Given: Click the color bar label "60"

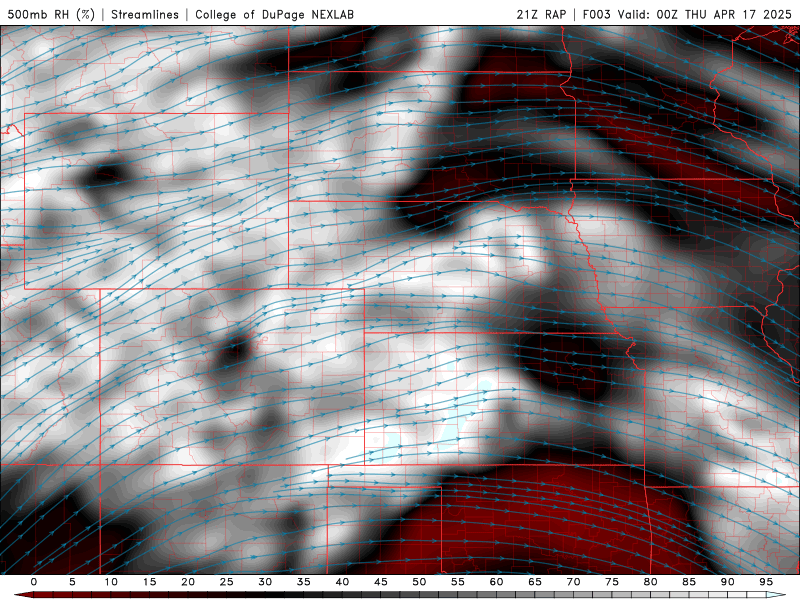Looking at the screenshot, I should click(496, 582).
